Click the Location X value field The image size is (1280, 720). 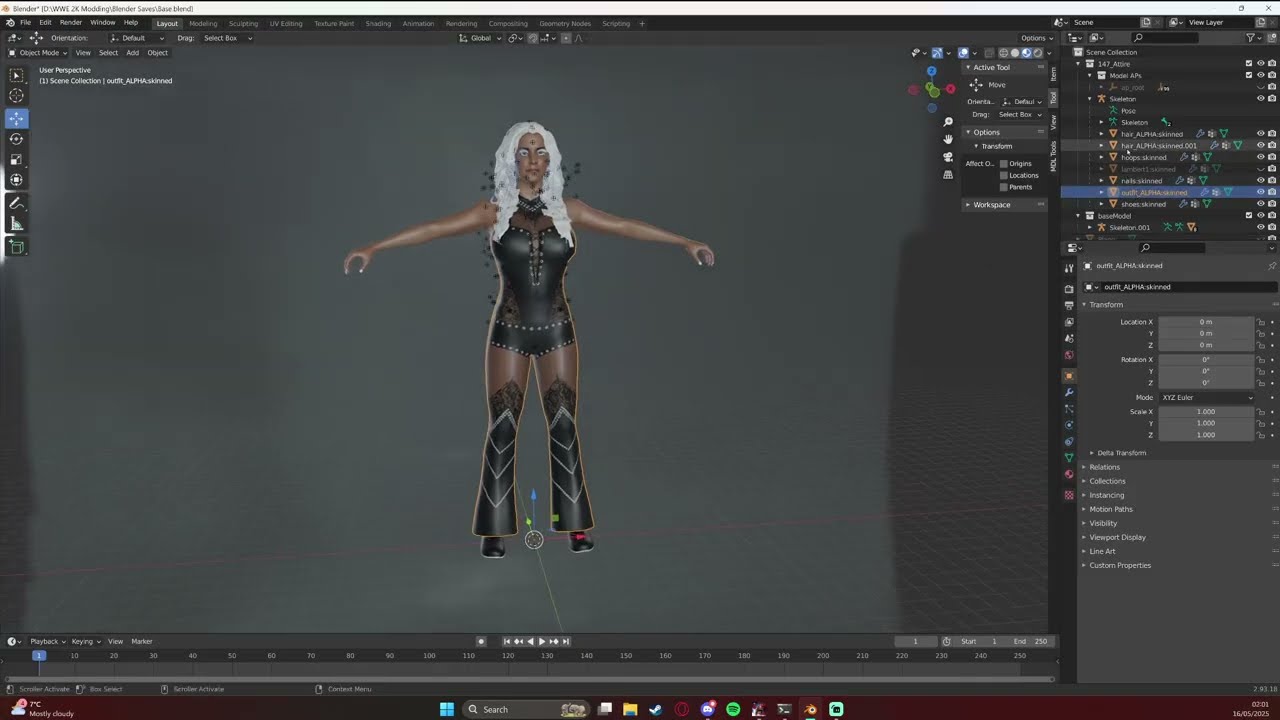(1206, 322)
